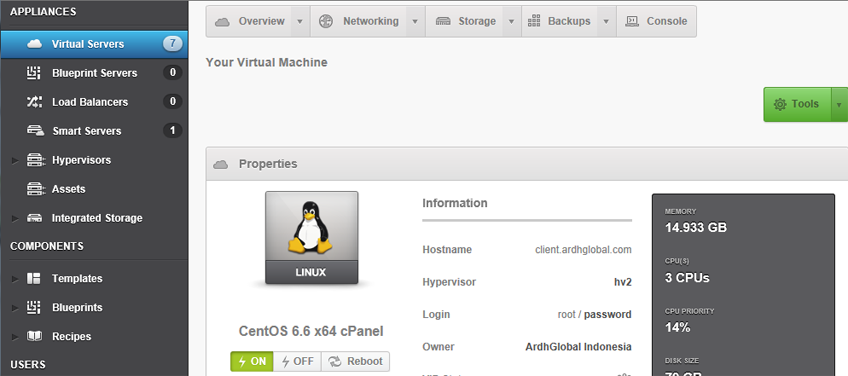Click the Backups grid icon
848x376 pixels.
click(534, 21)
